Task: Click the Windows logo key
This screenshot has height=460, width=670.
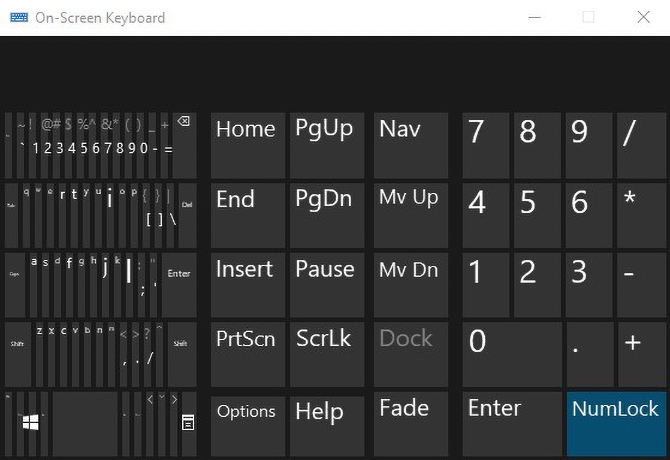Action: point(31,423)
